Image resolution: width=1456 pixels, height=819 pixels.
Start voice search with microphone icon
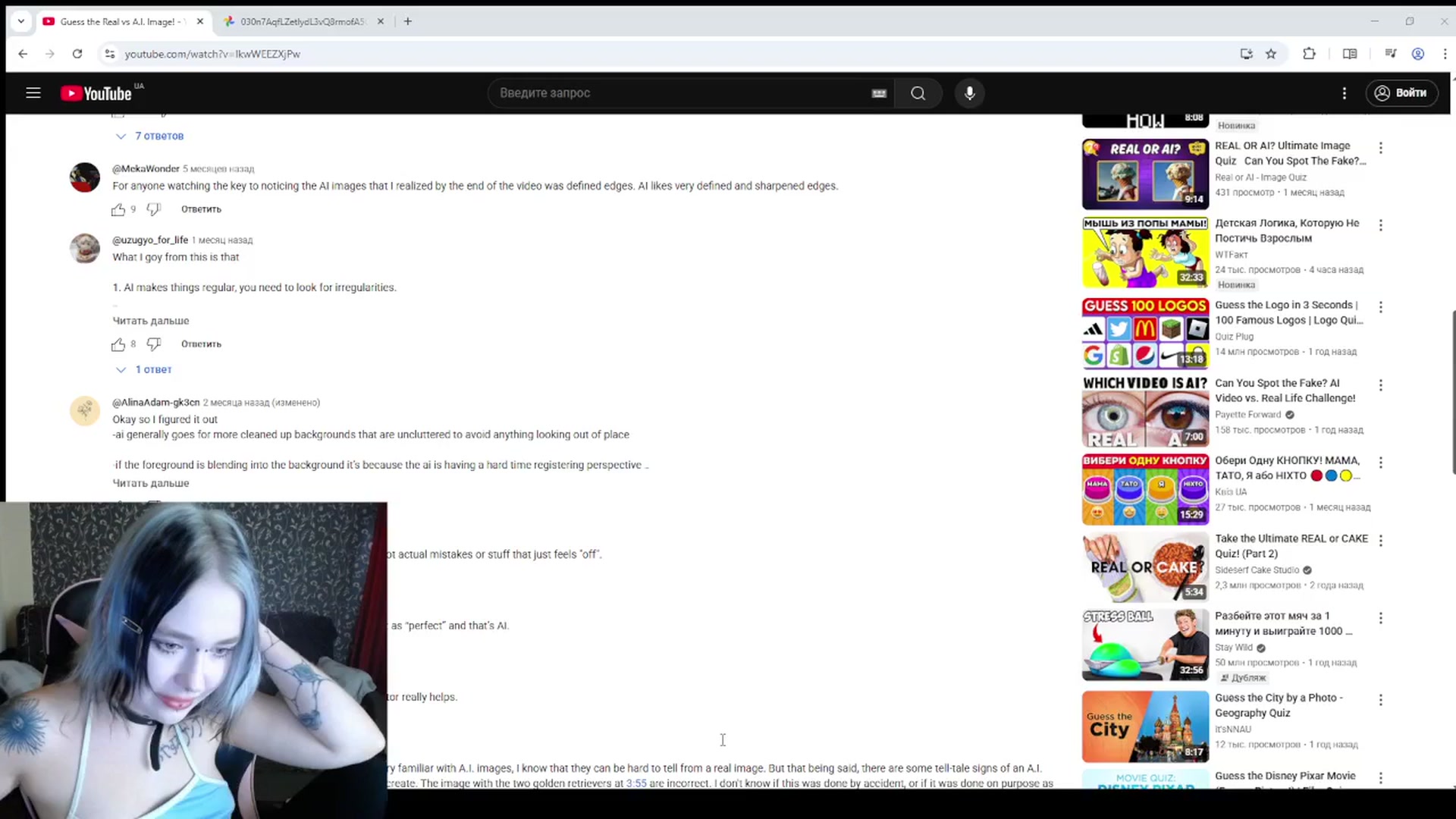[x=969, y=93]
